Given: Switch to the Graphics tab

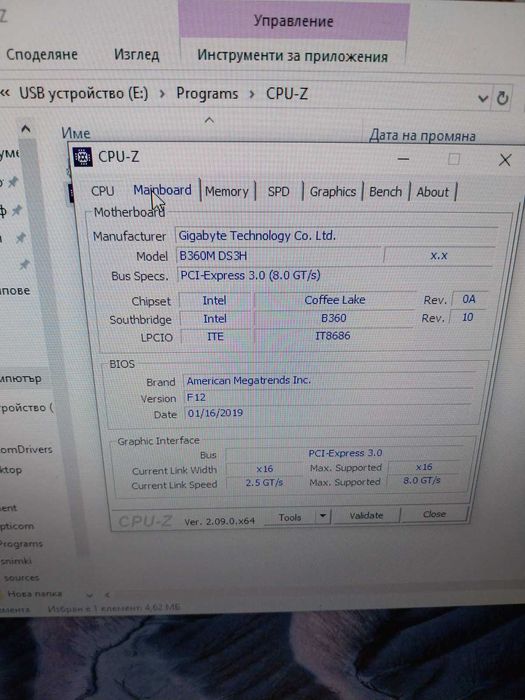Looking at the screenshot, I should point(333,192).
